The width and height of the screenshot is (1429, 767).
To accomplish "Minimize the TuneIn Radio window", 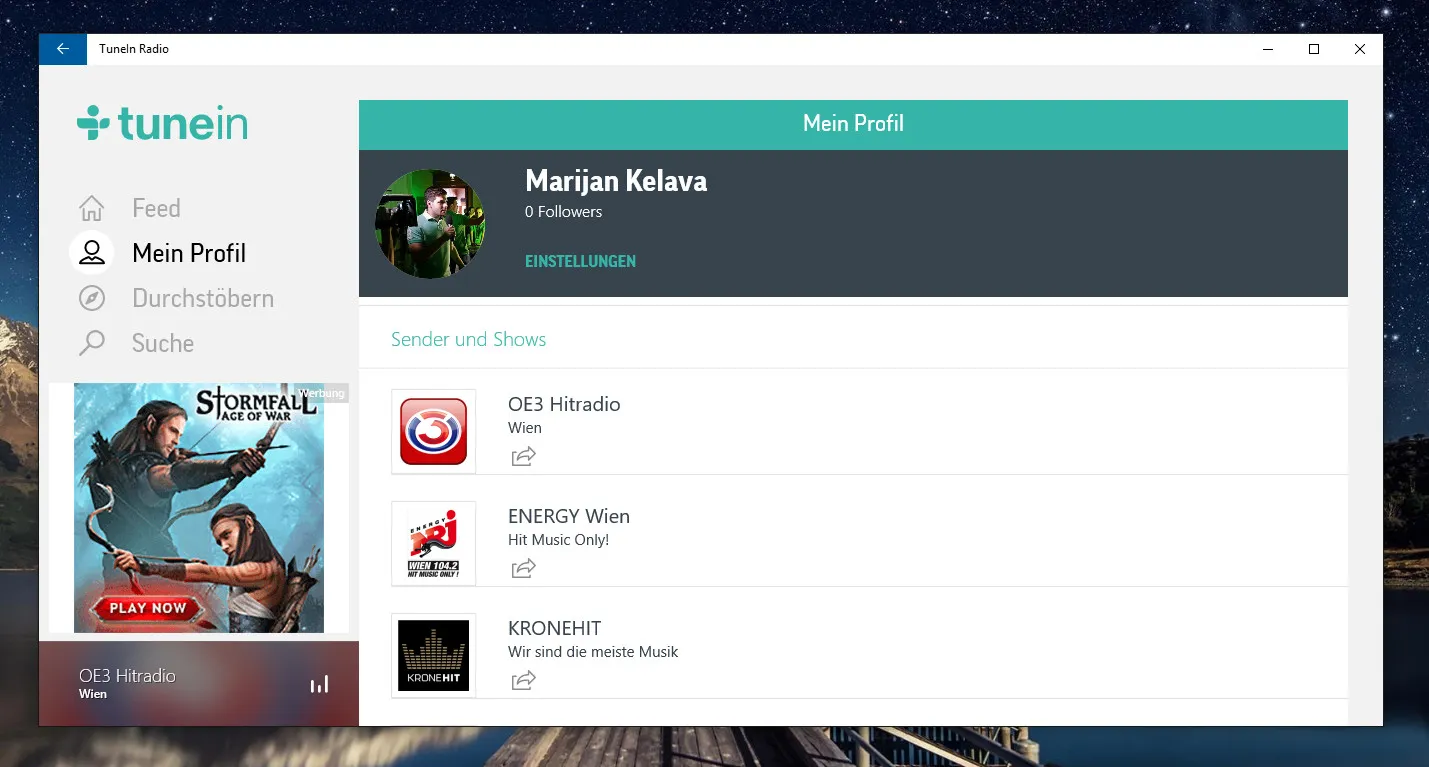I will (1268, 49).
